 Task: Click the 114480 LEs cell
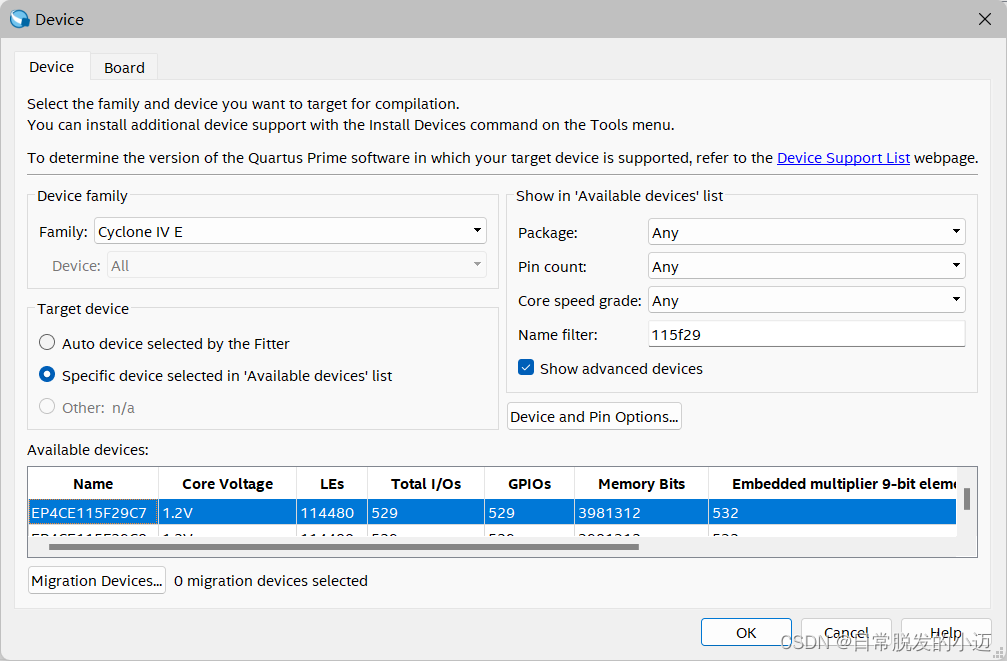[332, 513]
